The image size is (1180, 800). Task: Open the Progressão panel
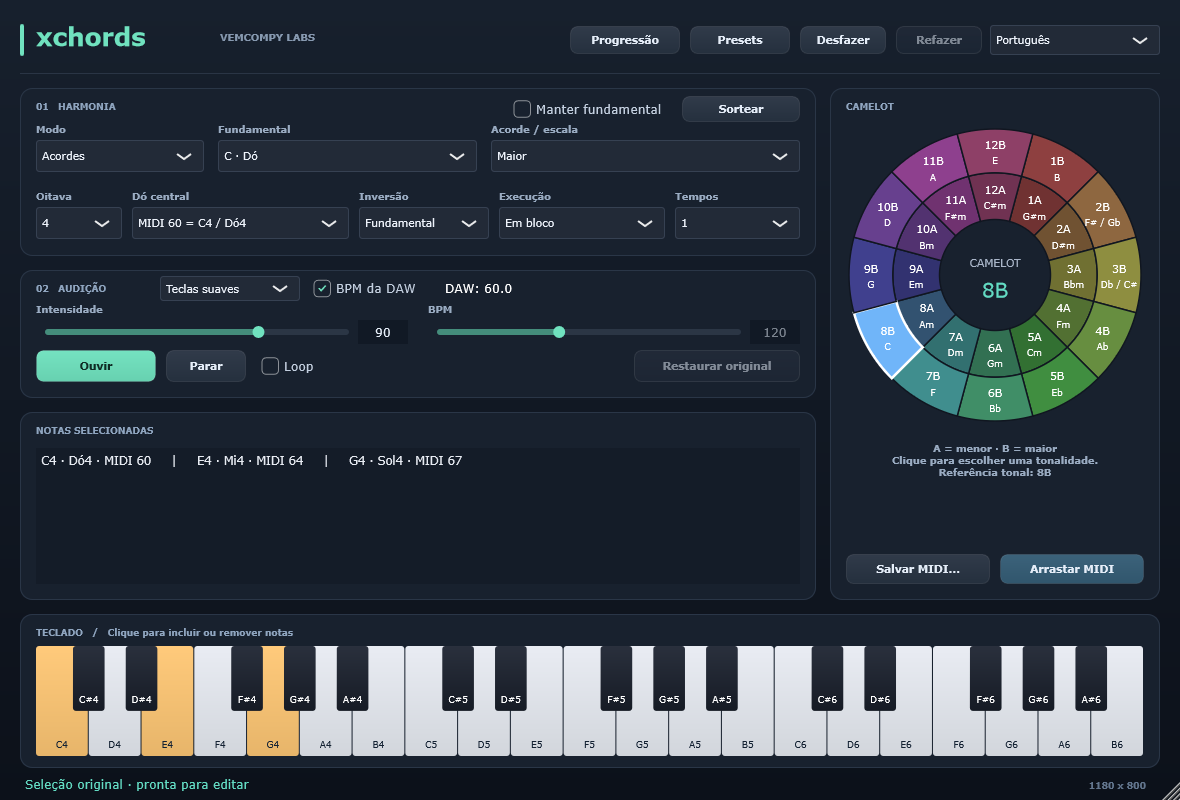(625, 40)
